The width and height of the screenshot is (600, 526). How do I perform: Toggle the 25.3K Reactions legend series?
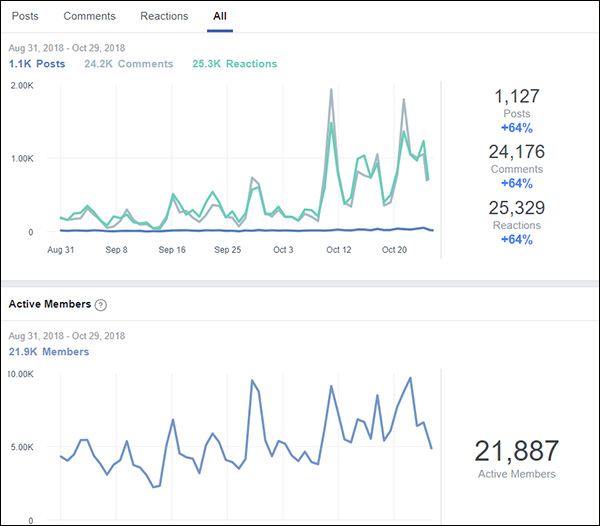235,64
